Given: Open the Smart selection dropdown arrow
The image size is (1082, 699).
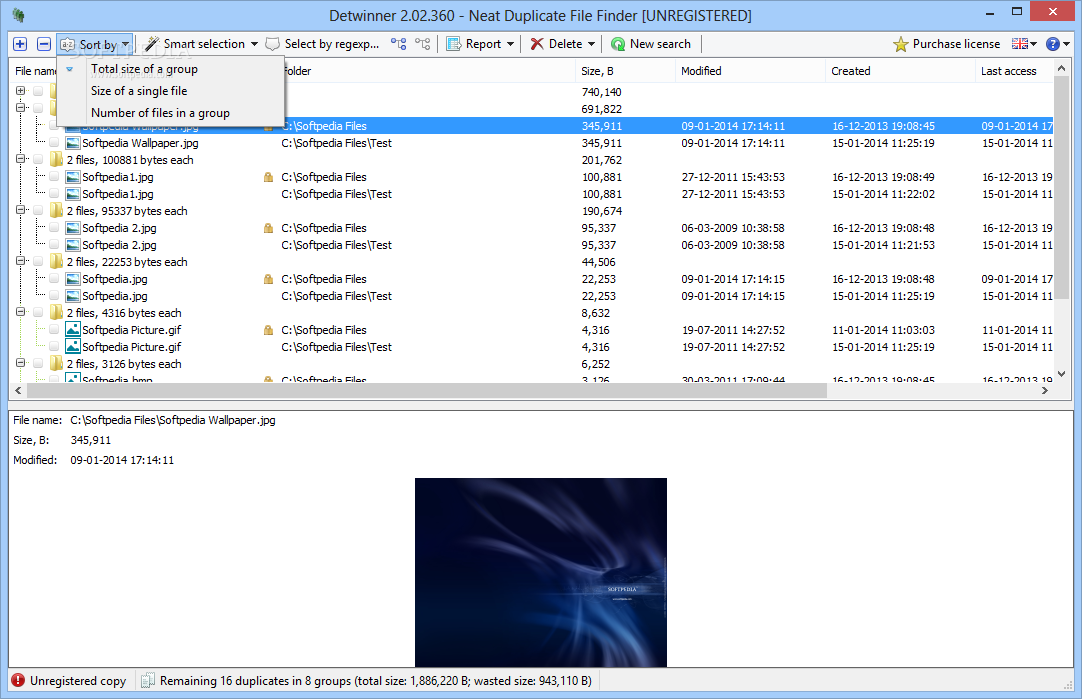Looking at the screenshot, I should pyautogui.click(x=254, y=44).
